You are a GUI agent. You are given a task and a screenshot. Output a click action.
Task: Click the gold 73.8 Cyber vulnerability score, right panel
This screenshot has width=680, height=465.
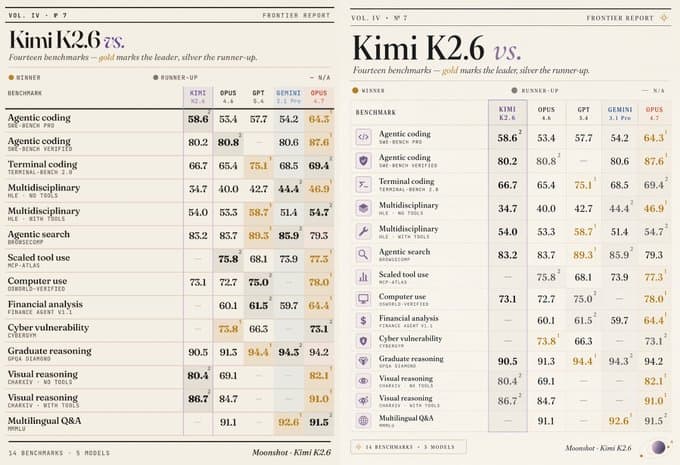546,341
